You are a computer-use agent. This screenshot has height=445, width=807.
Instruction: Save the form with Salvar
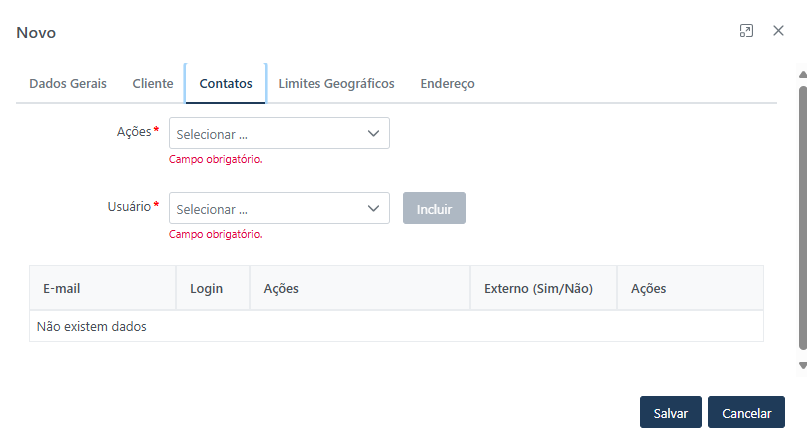click(670, 412)
